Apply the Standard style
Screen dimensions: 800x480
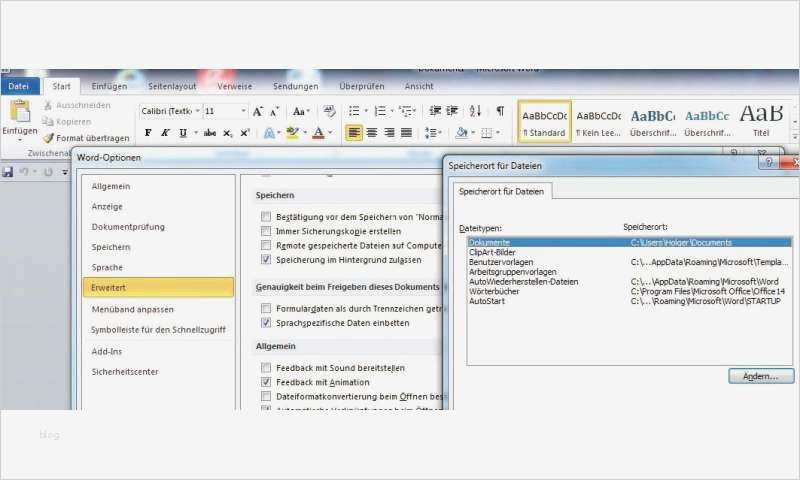[544, 122]
